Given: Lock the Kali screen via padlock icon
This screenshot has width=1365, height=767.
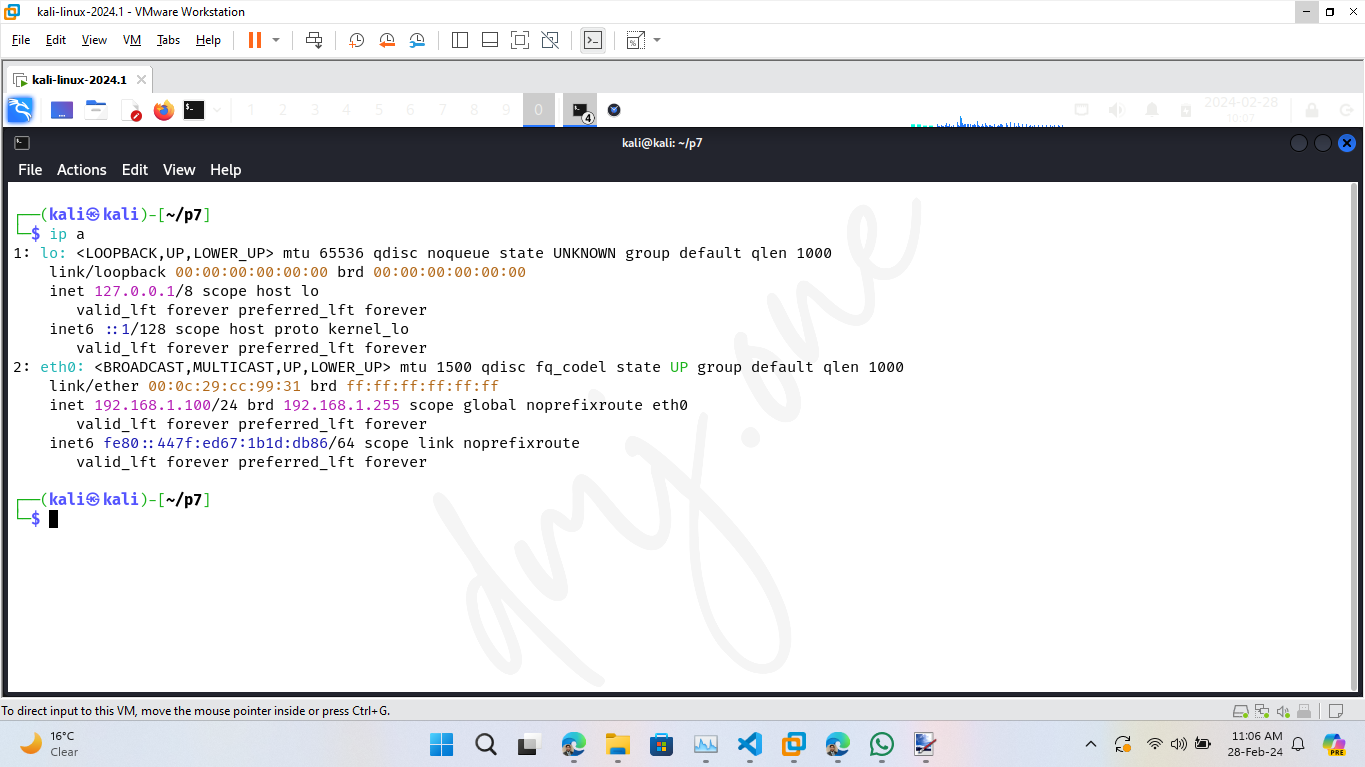Looking at the screenshot, I should tap(1311, 110).
